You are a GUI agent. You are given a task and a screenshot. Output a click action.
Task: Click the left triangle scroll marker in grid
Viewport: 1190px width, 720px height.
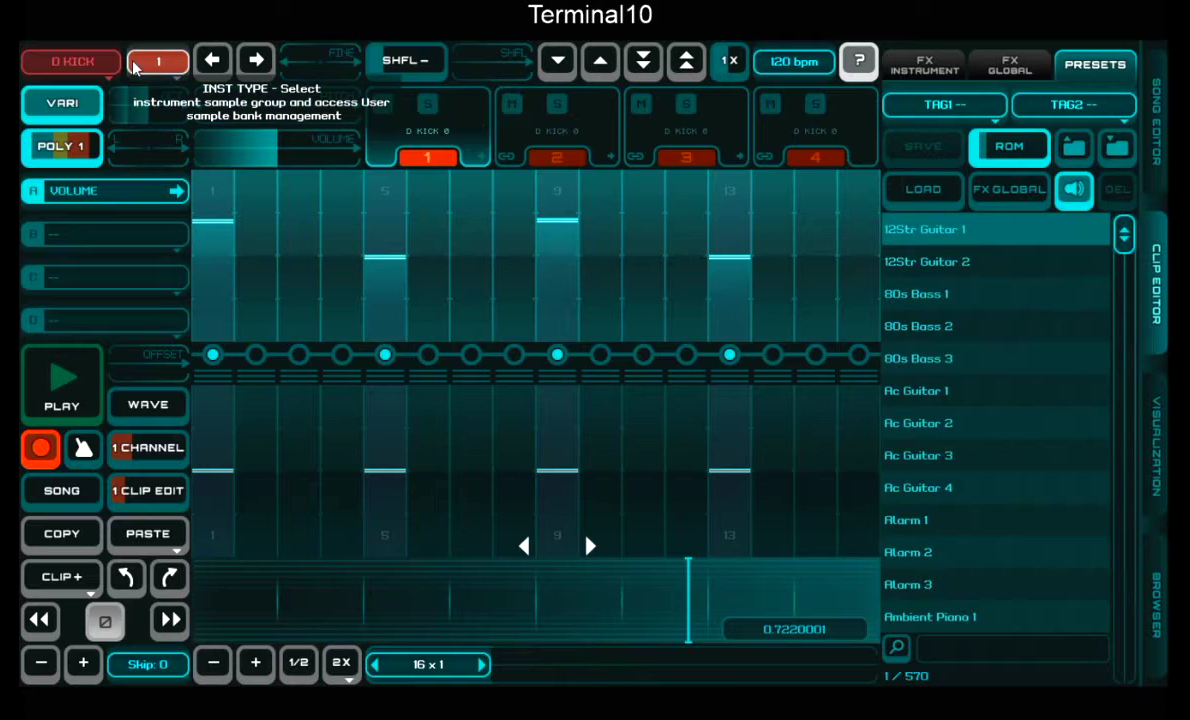(x=524, y=546)
